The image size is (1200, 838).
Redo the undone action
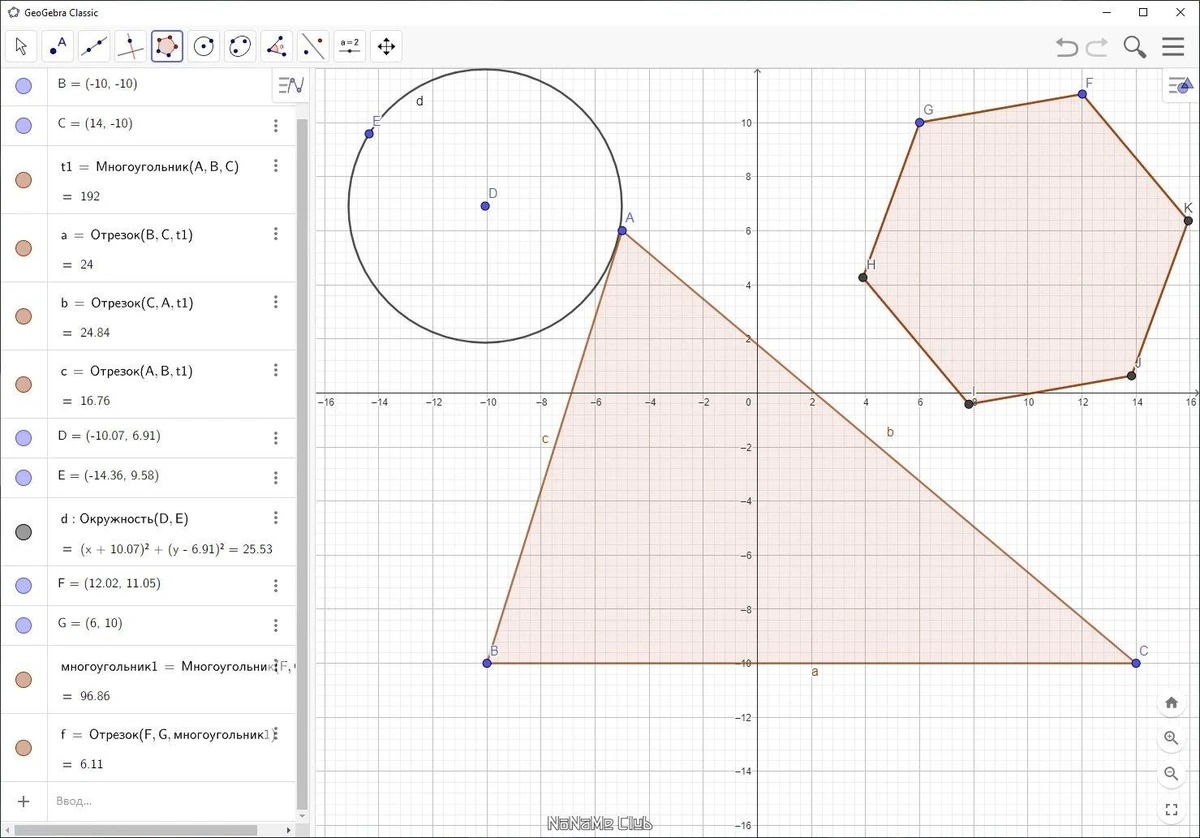[x=1097, y=47]
